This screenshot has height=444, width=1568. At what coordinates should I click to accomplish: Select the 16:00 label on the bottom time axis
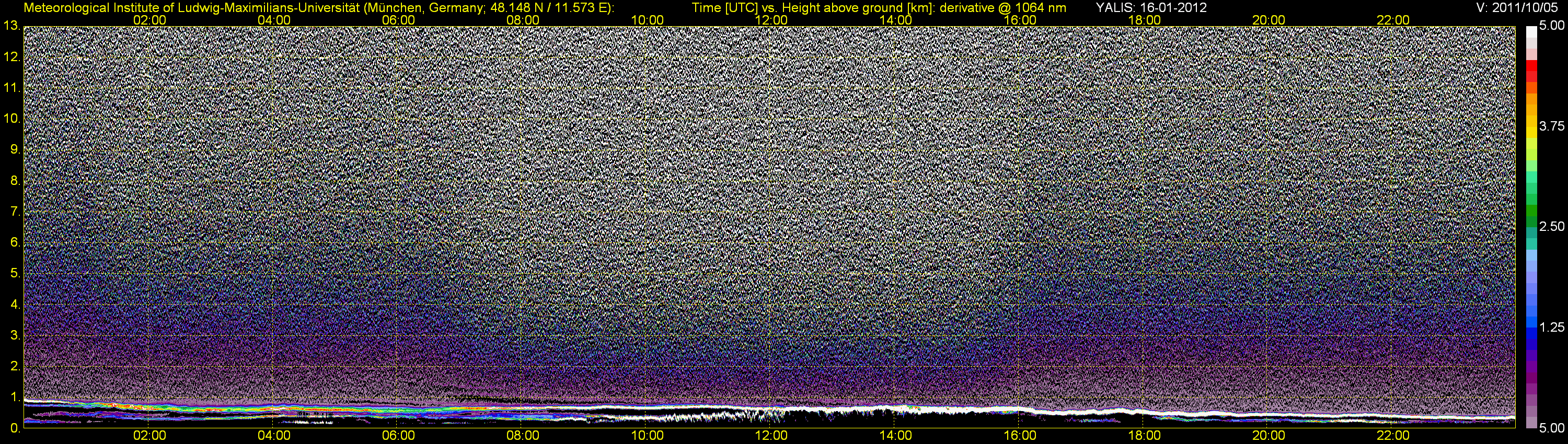1020,436
